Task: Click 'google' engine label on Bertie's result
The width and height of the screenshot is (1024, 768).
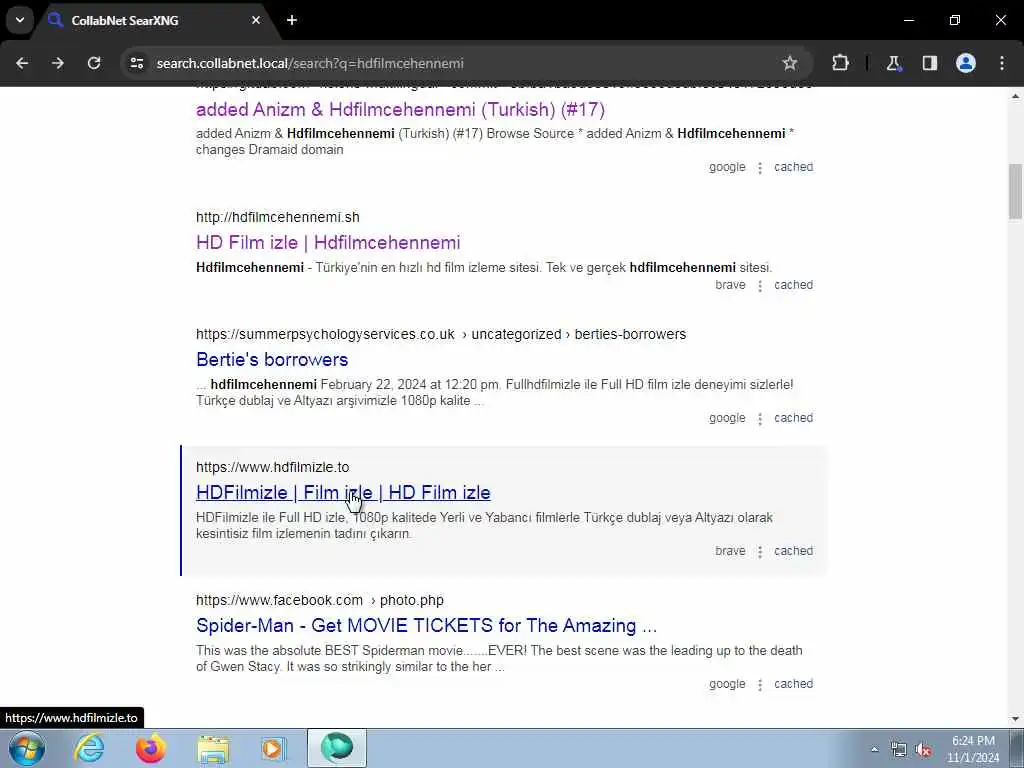Action: click(x=727, y=418)
